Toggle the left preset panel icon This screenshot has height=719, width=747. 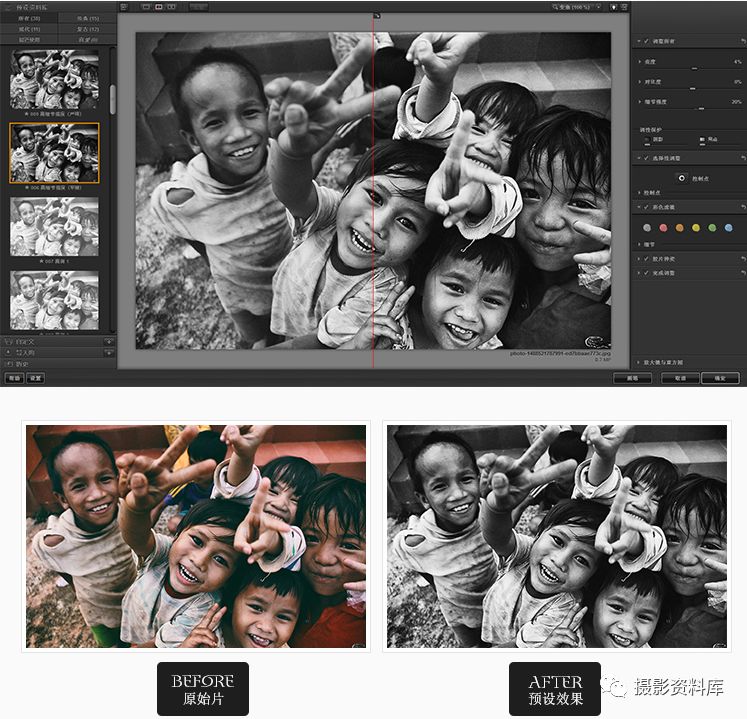[x=124, y=6]
